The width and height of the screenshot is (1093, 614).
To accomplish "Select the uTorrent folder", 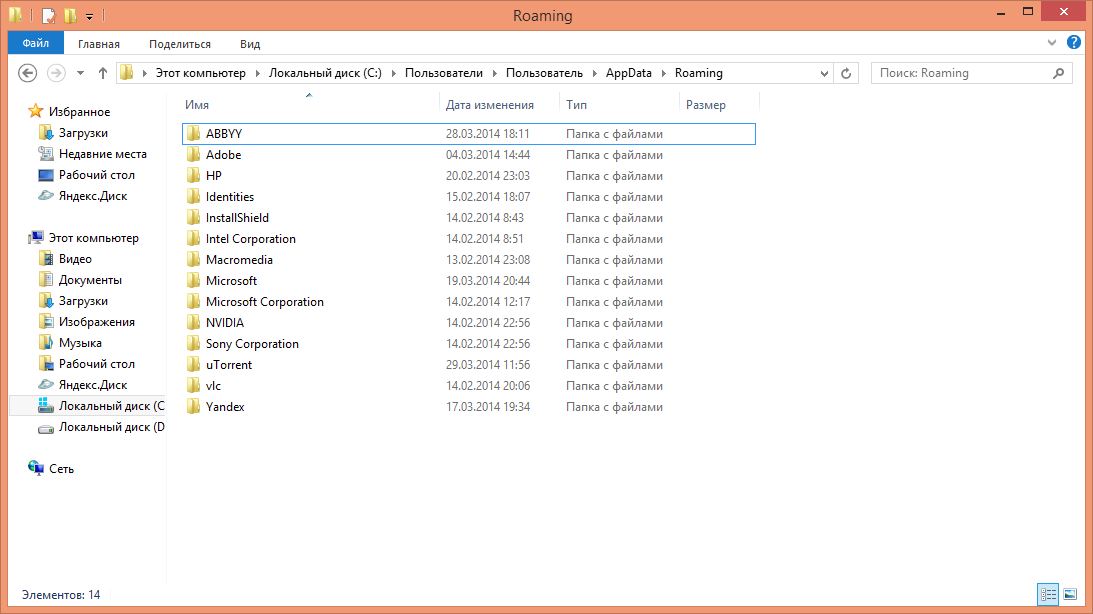I will point(229,365).
